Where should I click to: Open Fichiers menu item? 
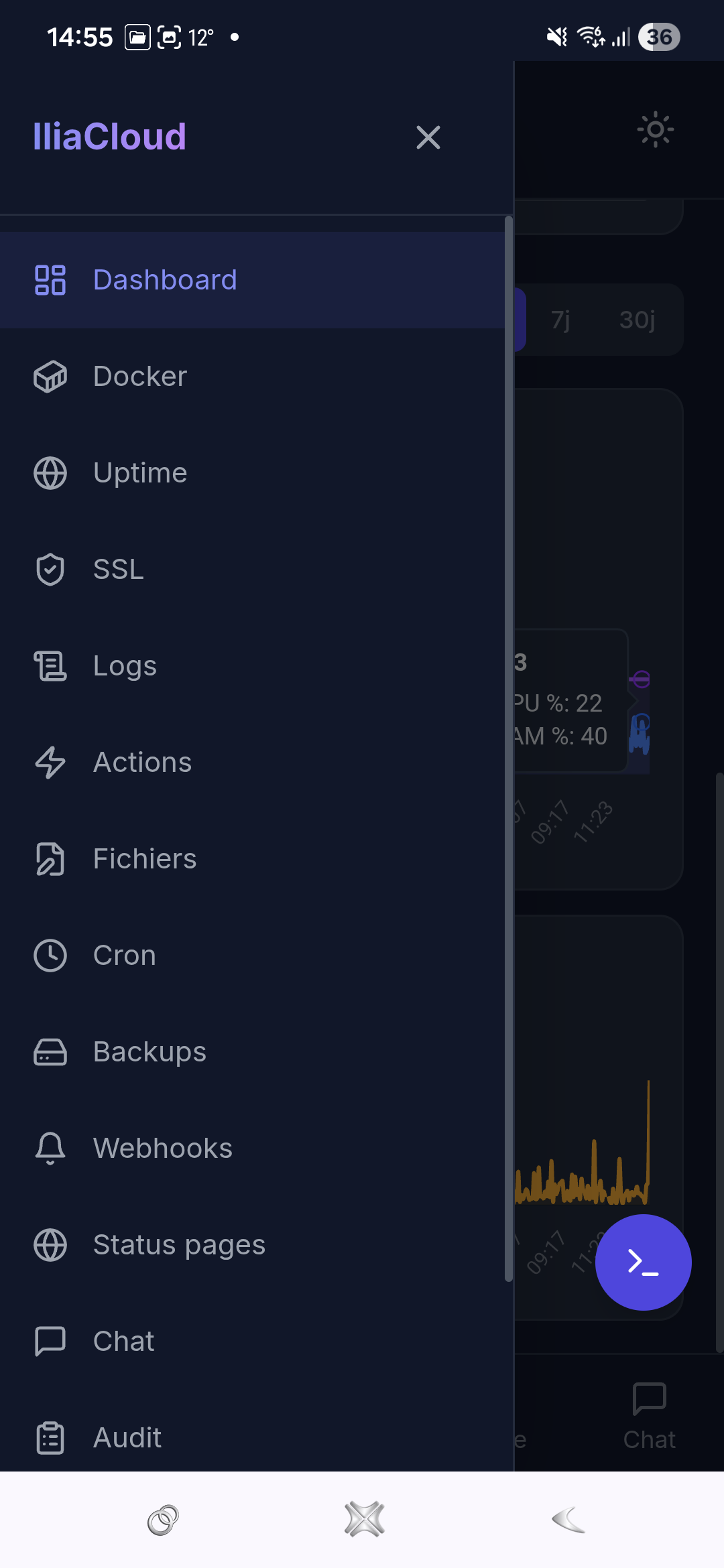[252, 859]
